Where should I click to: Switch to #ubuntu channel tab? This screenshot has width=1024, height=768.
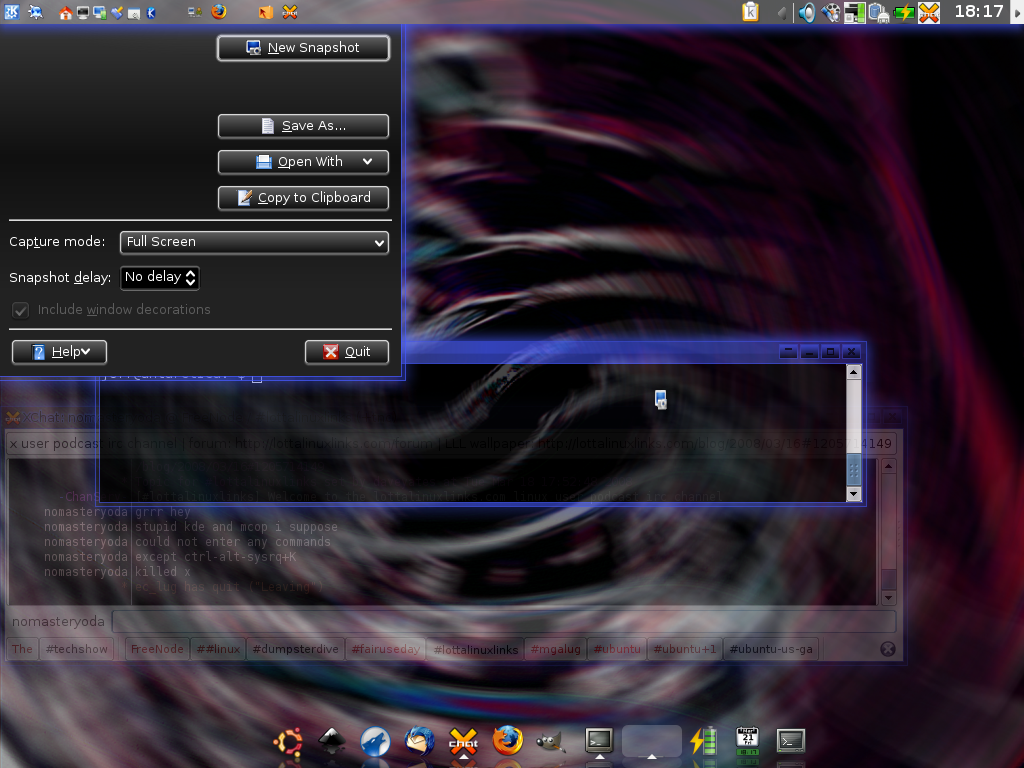(617, 649)
